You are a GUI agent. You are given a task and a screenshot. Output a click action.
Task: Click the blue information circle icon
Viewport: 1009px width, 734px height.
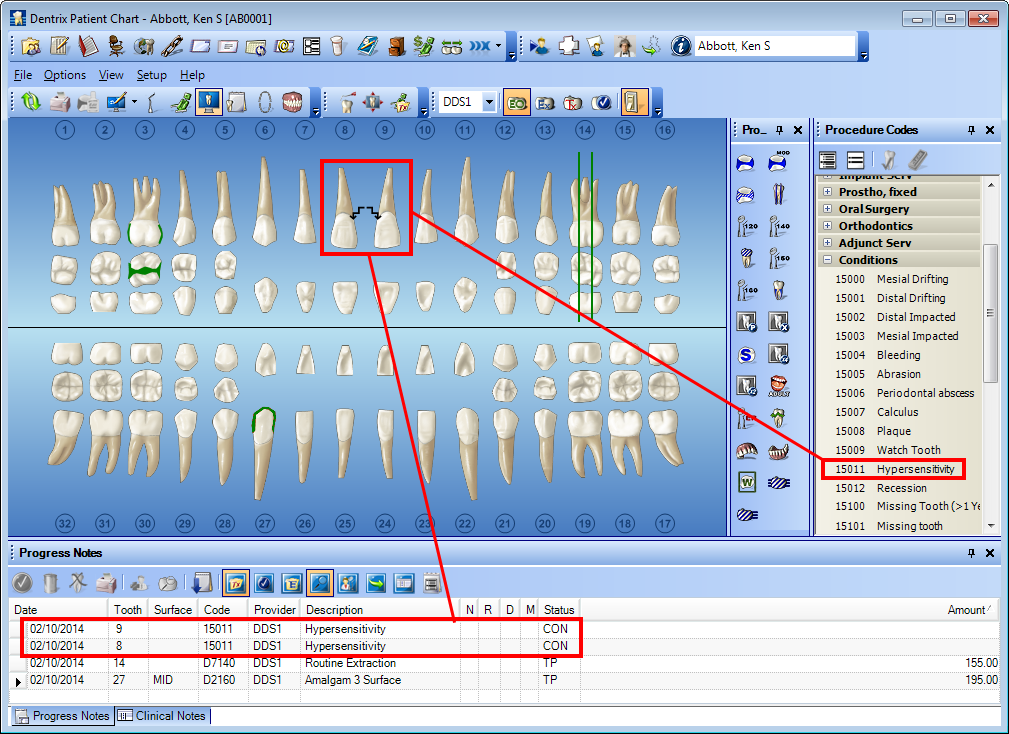681,46
